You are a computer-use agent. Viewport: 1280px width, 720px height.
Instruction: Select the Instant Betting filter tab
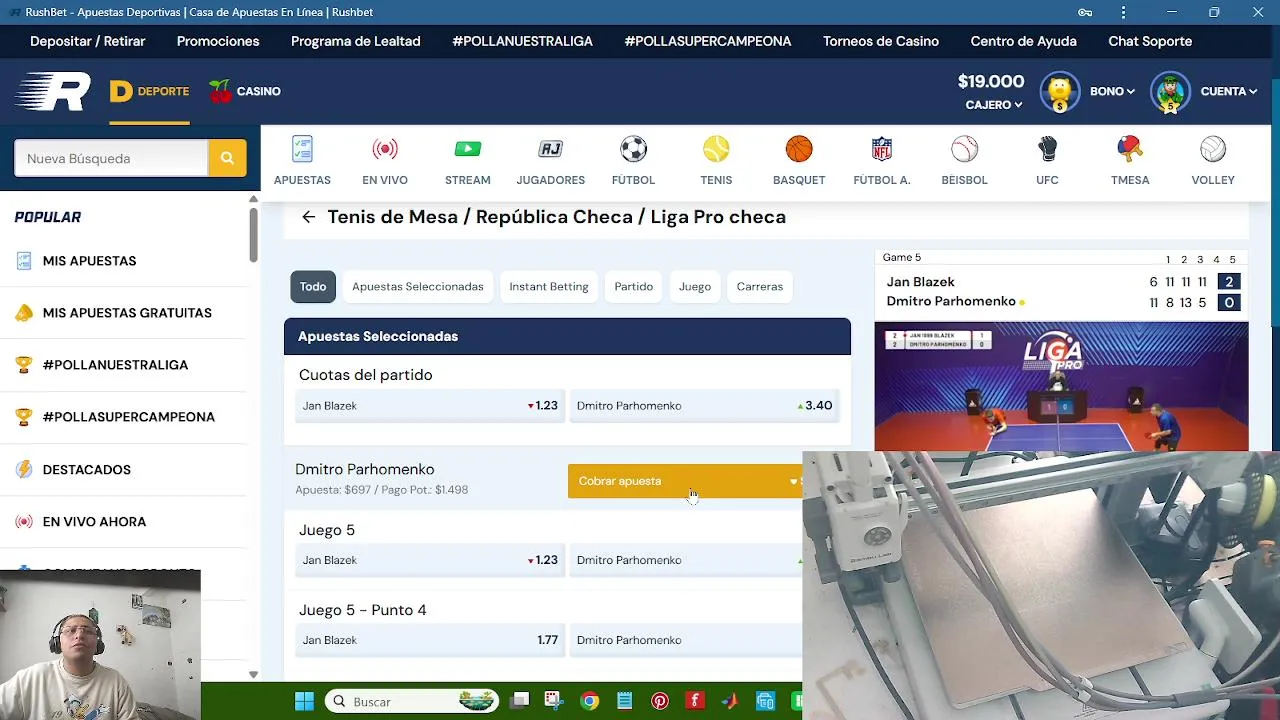click(549, 286)
